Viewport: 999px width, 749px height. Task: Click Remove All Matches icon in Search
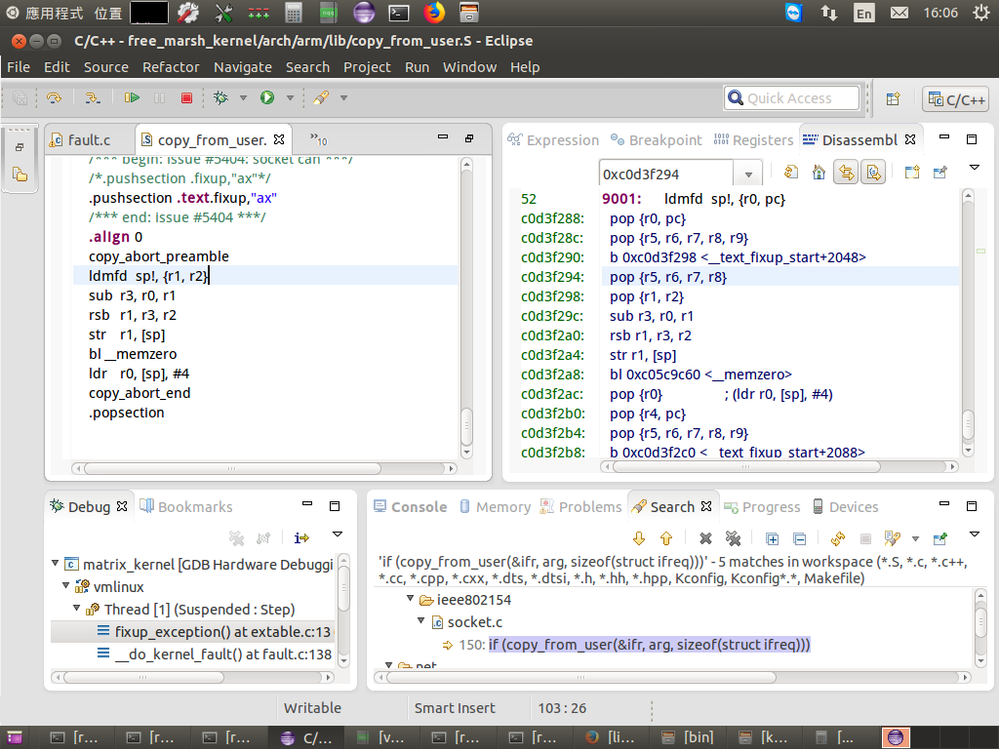tap(733, 539)
